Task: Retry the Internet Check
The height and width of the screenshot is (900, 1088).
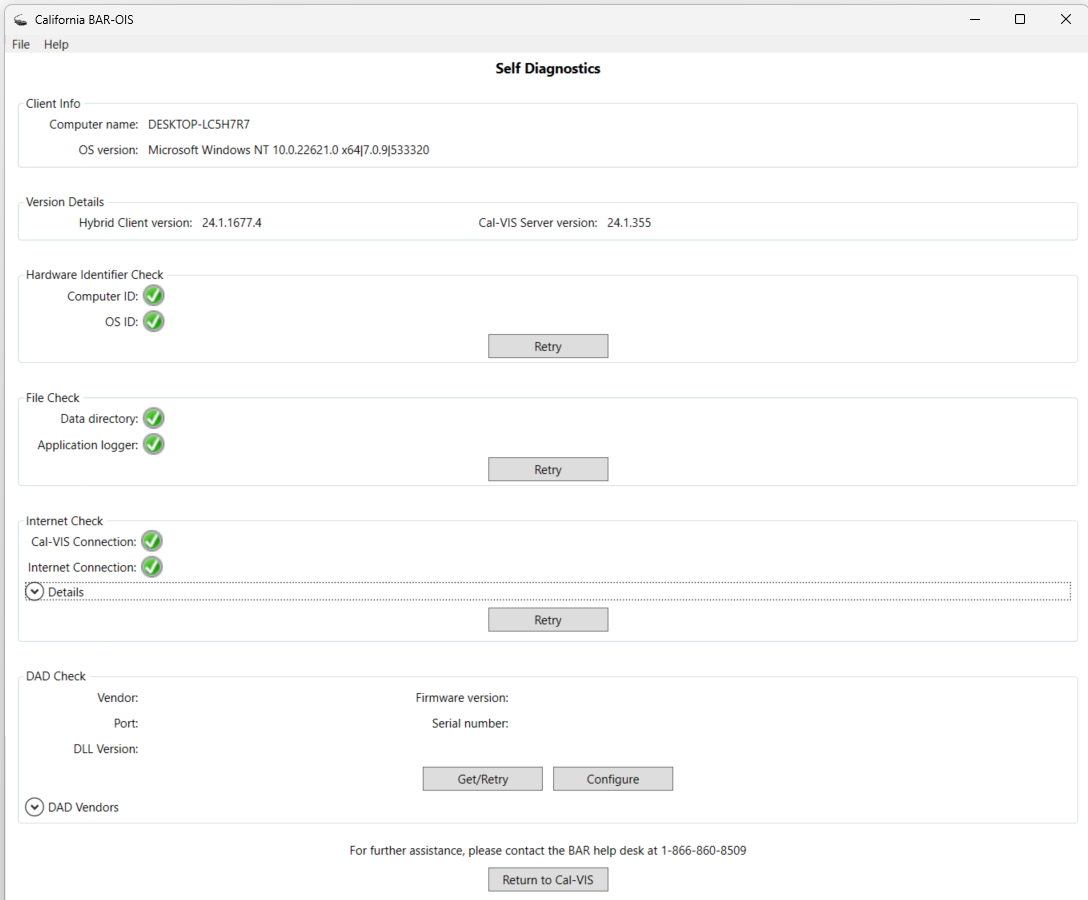Action: 547,620
